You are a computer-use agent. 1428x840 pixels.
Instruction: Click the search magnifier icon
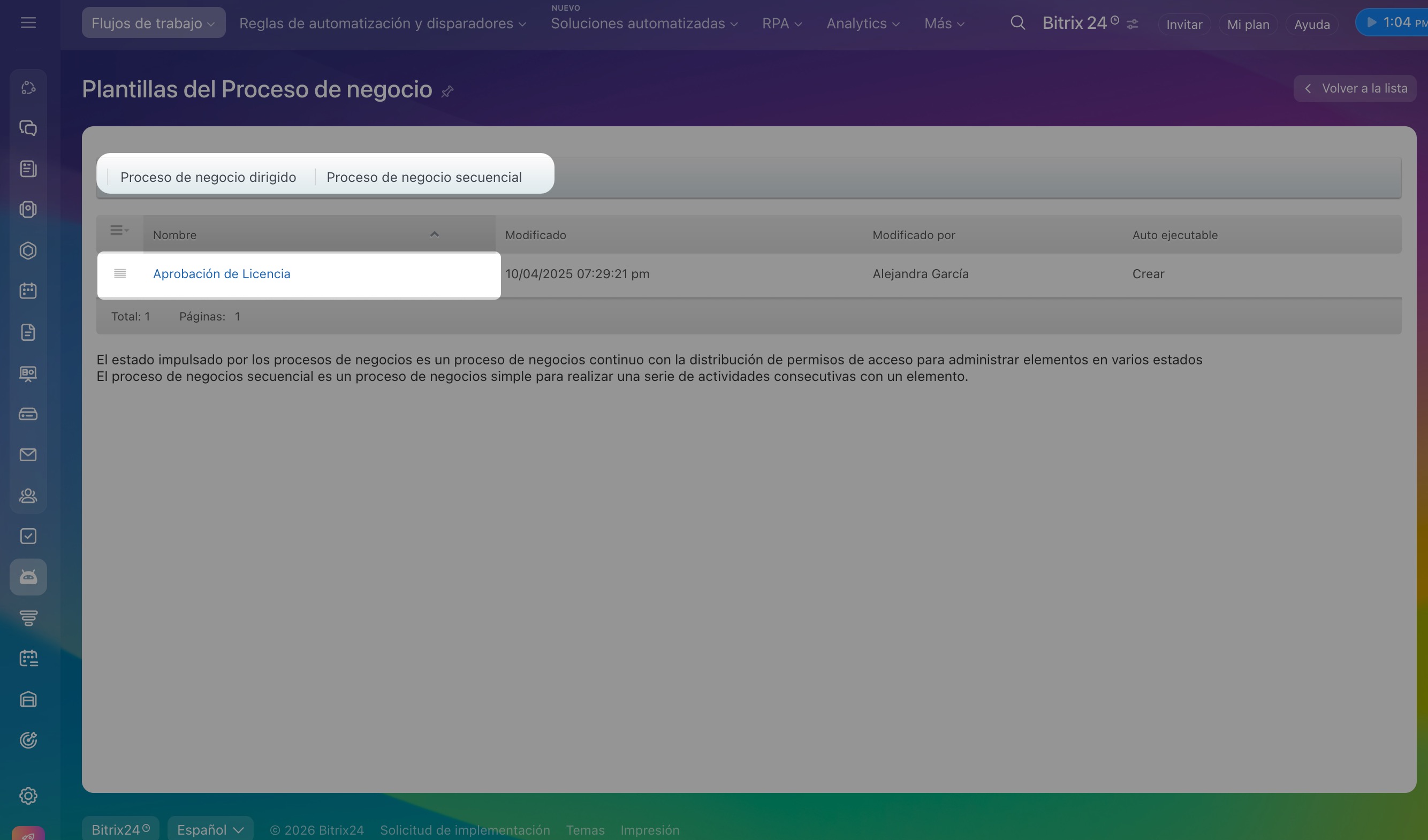(x=1017, y=22)
